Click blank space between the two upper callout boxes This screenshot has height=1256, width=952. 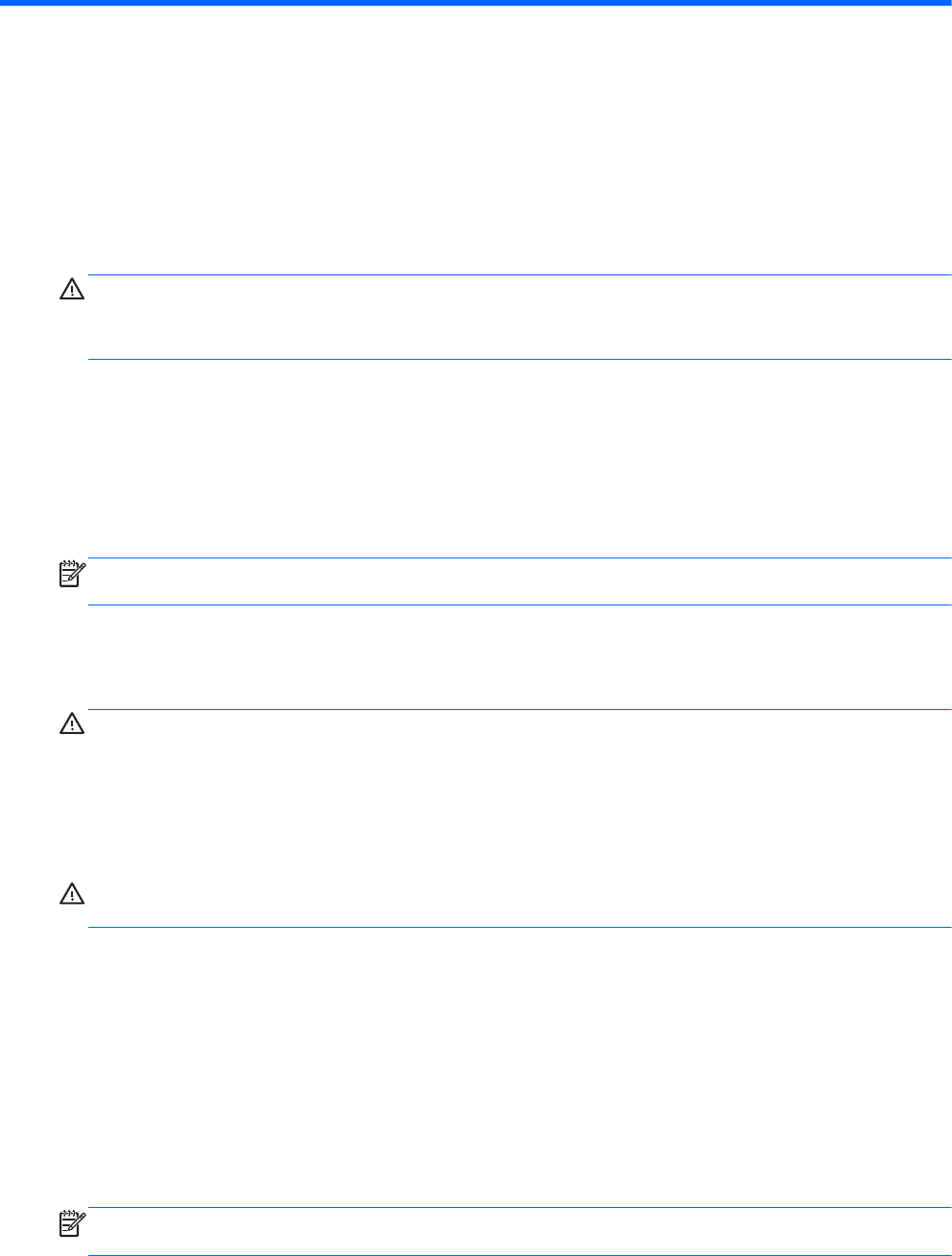click(x=518, y=459)
